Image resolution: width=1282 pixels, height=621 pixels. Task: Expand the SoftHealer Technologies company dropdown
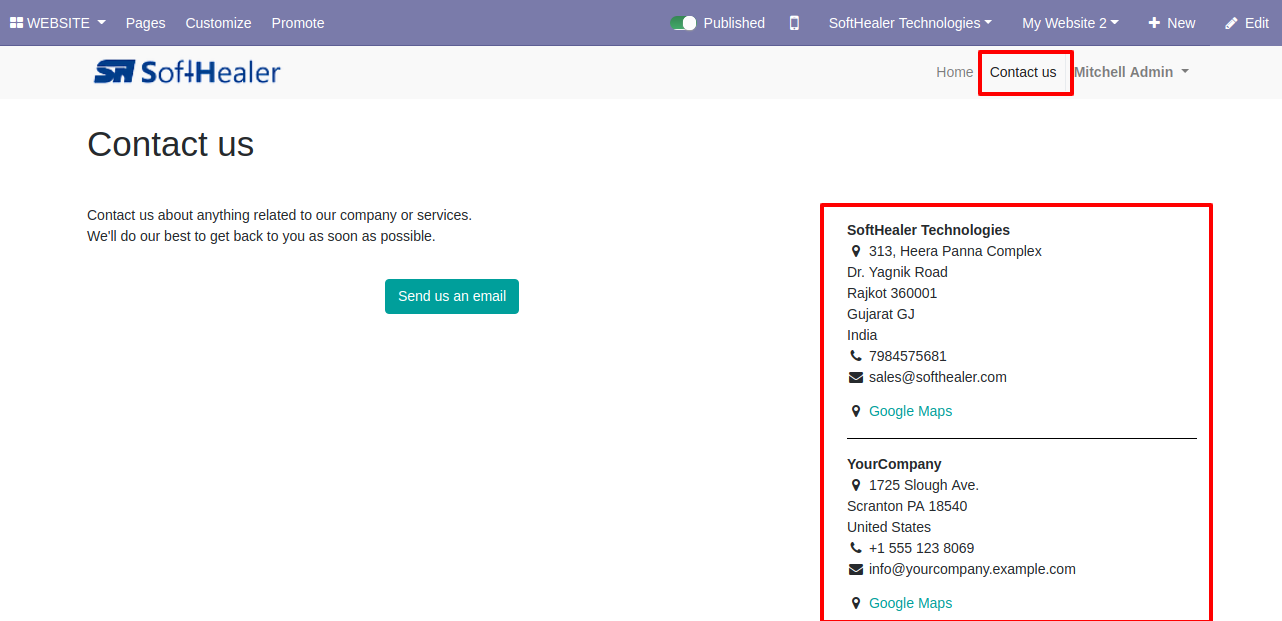[x=910, y=23]
